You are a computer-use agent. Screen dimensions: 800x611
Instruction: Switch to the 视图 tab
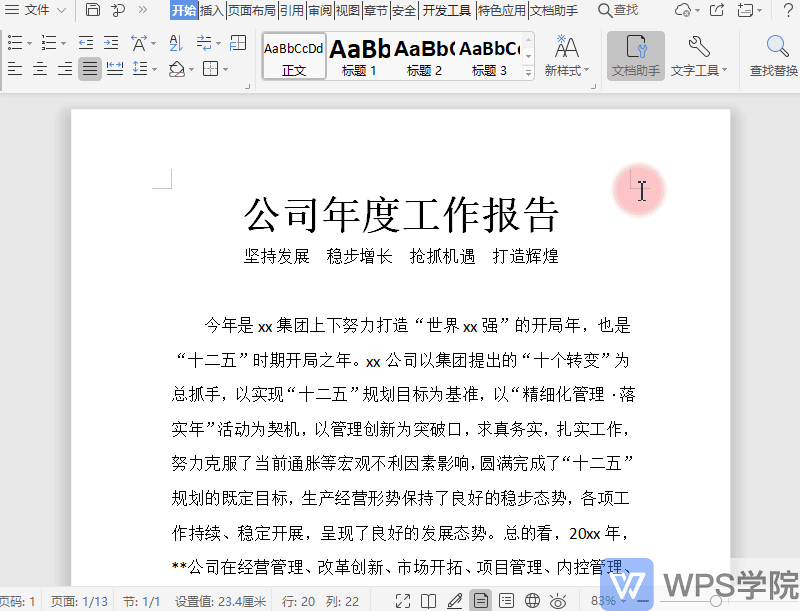tap(348, 10)
